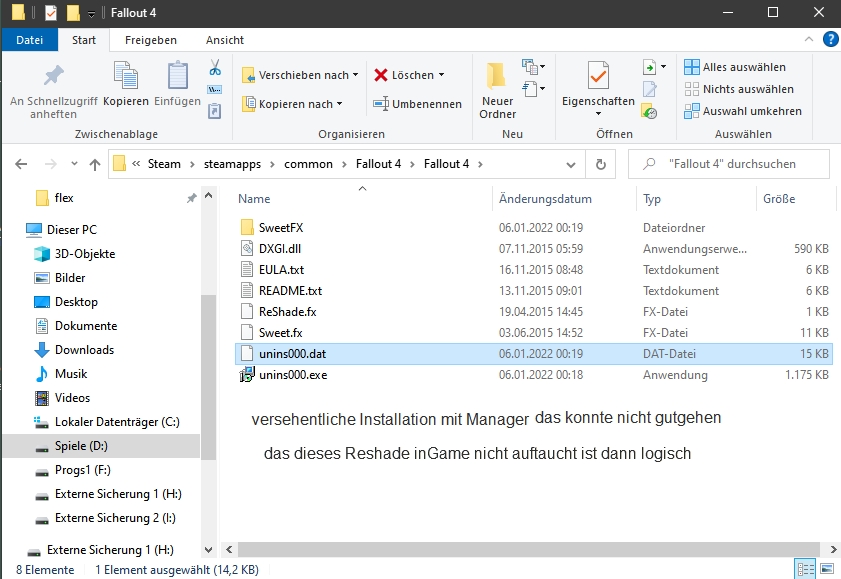The height and width of the screenshot is (579, 841).
Task: Click Alles auswählen in the ribbon
Action: point(735,67)
